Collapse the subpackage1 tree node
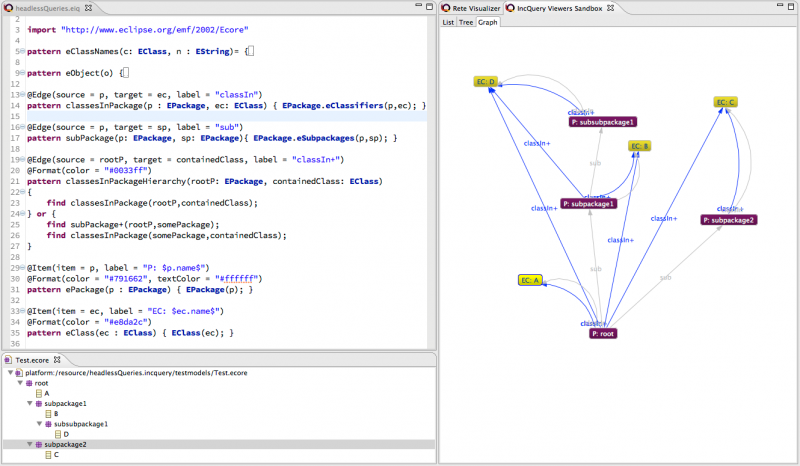 30,403
